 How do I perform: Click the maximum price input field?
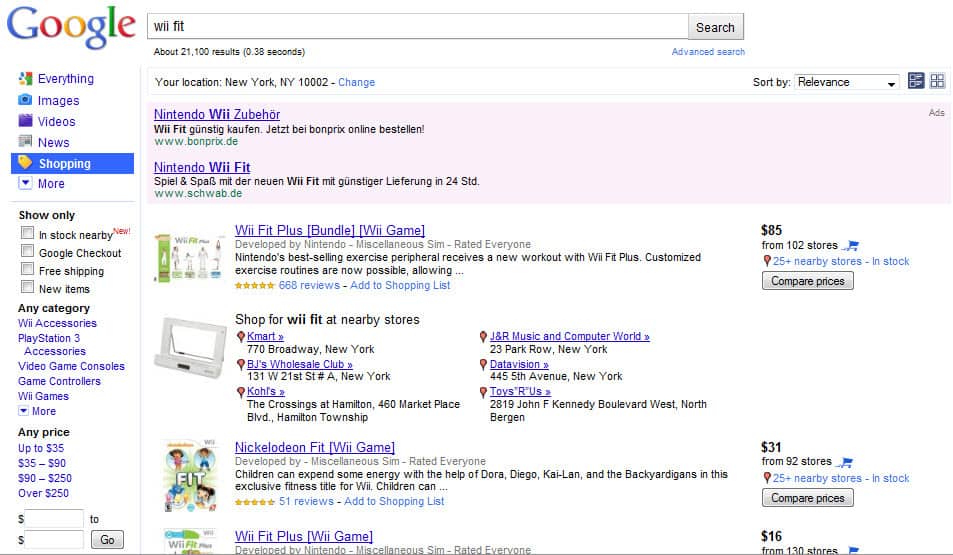coord(53,539)
